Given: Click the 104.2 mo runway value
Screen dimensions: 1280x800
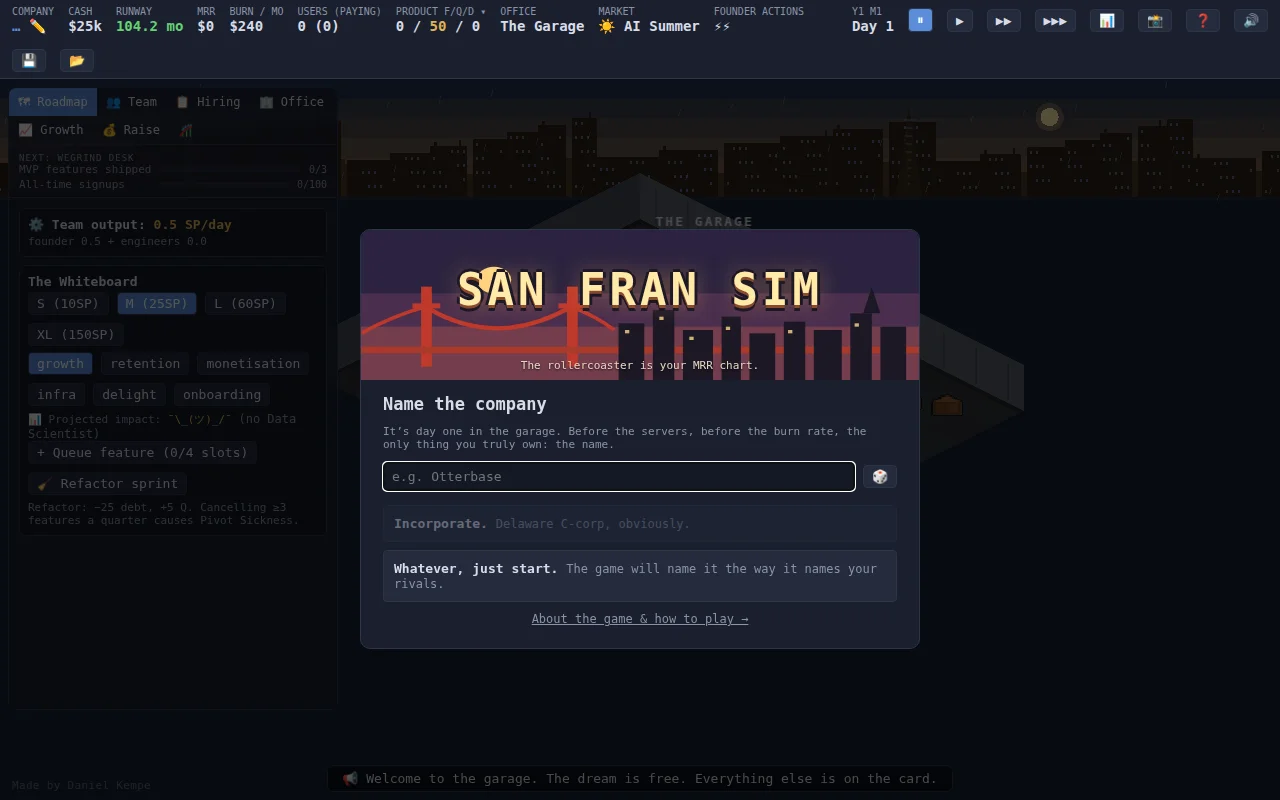Looking at the screenshot, I should point(149,26).
